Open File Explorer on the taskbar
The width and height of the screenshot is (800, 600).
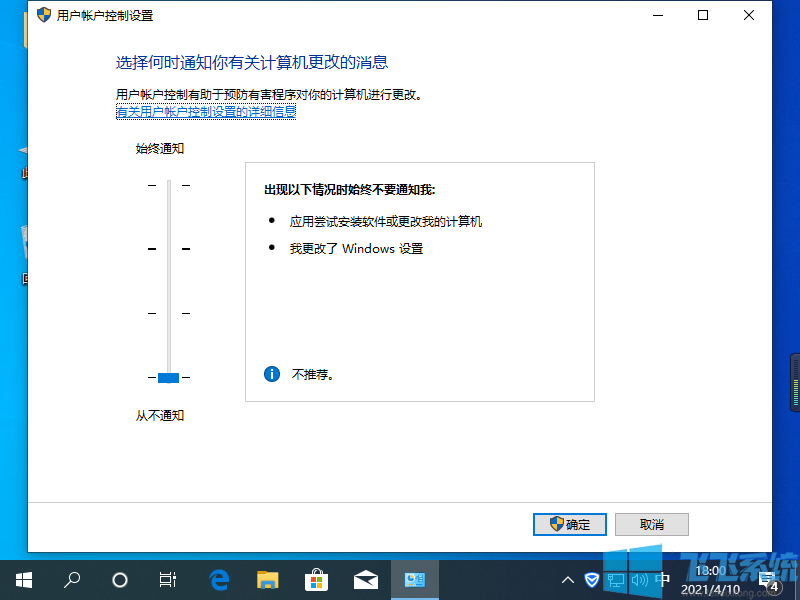(x=267, y=579)
